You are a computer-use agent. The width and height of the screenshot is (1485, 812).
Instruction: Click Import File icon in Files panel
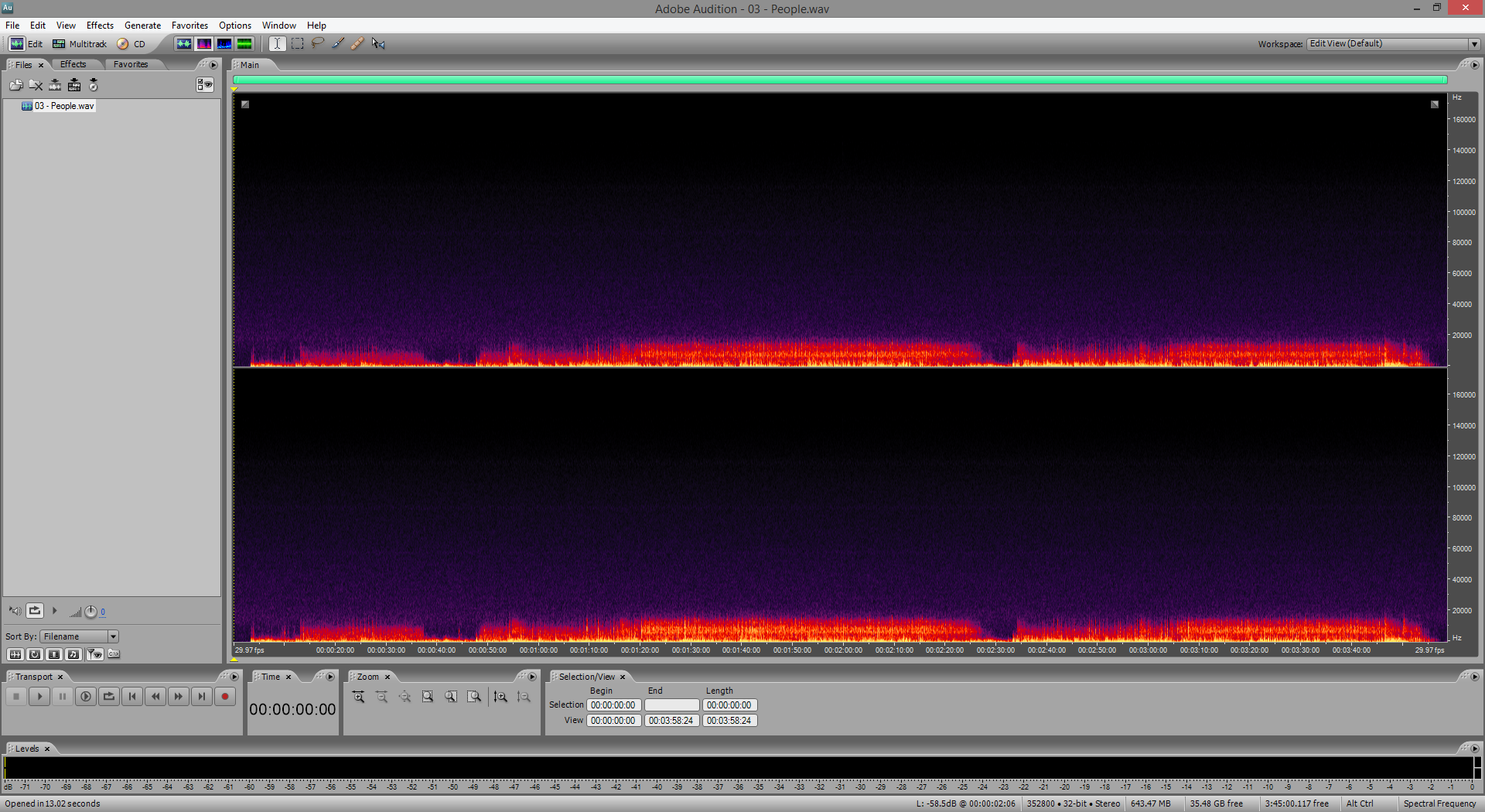click(x=16, y=85)
